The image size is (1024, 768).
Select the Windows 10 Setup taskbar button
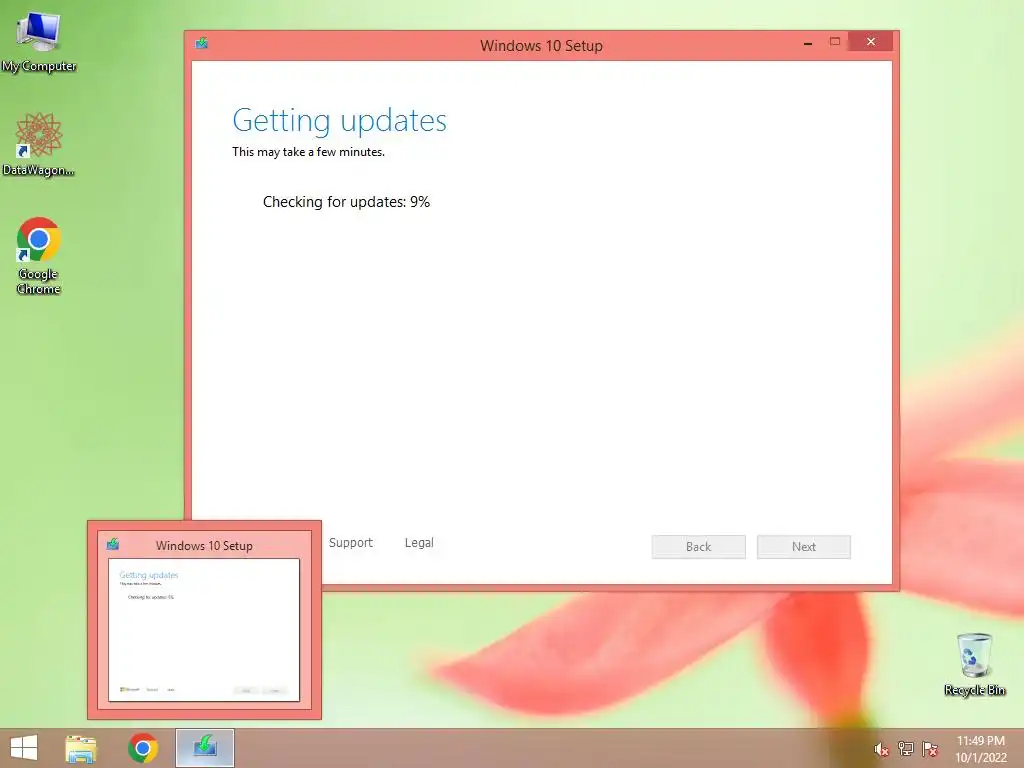(x=204, y=748)
